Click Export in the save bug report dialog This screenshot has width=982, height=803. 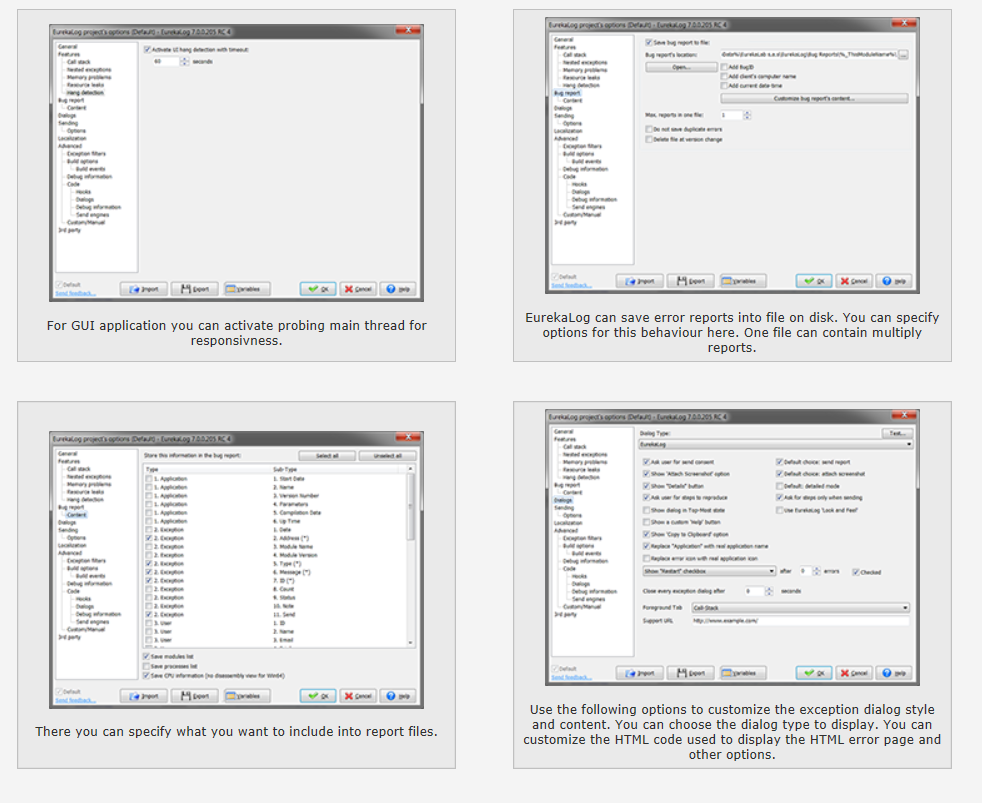click(691, 281)
